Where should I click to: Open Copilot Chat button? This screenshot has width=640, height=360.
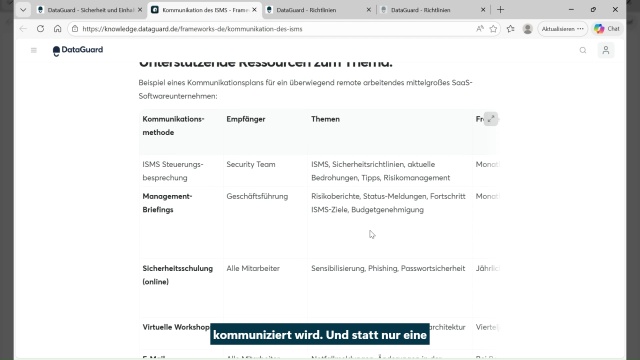tap(607, 29)
